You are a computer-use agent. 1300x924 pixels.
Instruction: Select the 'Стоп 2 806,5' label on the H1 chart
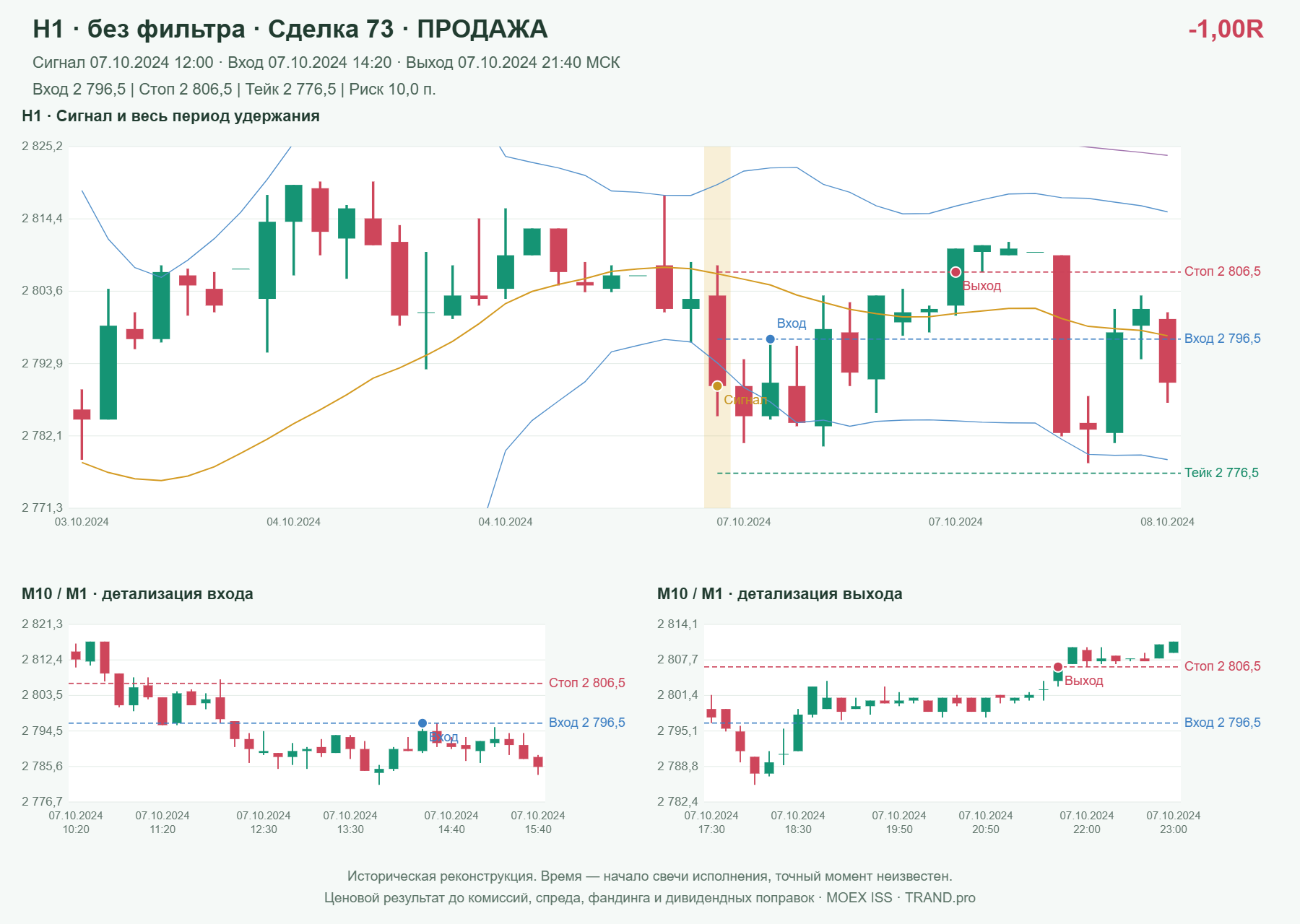[1223, 271]
